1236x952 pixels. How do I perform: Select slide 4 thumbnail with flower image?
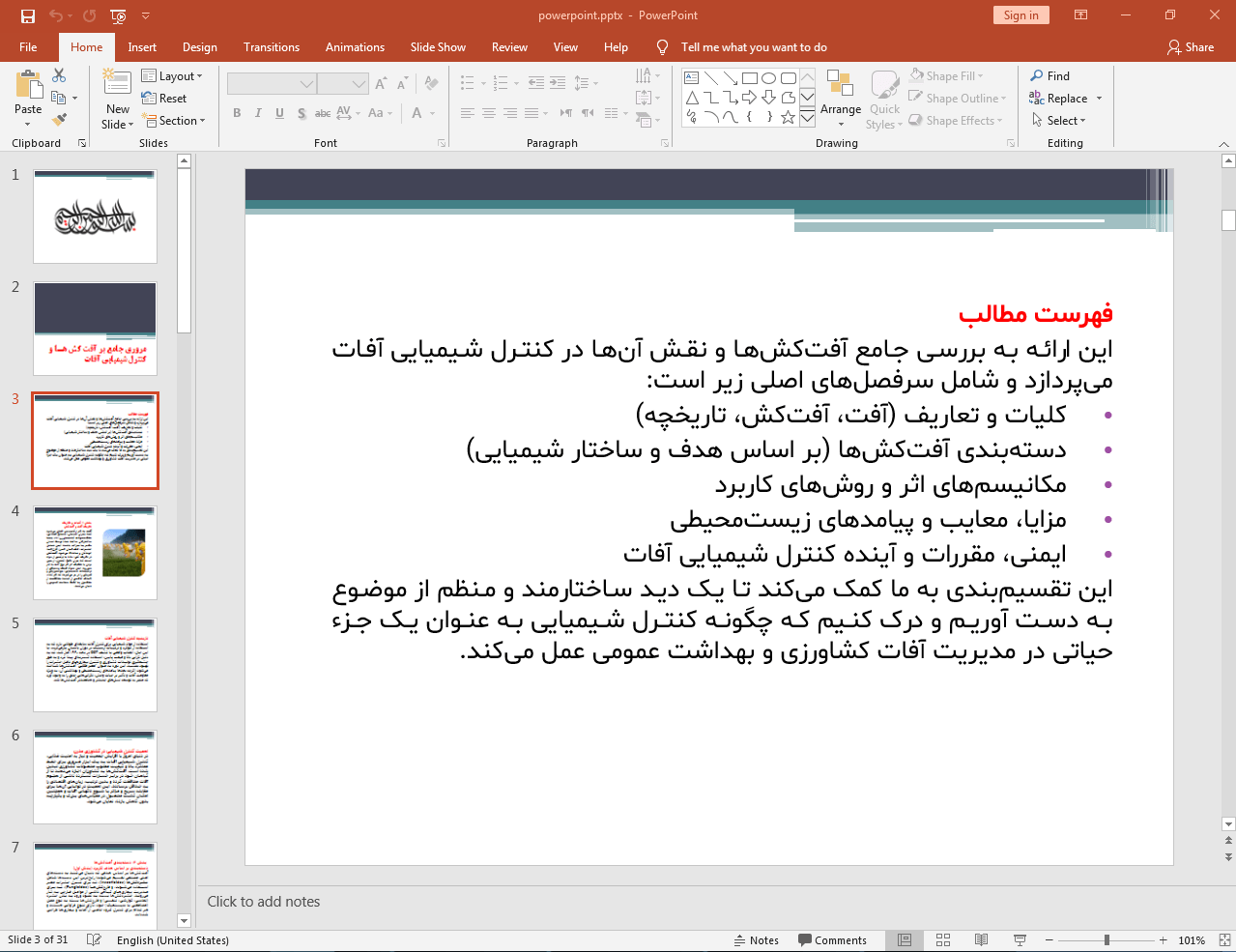point(95,553)
